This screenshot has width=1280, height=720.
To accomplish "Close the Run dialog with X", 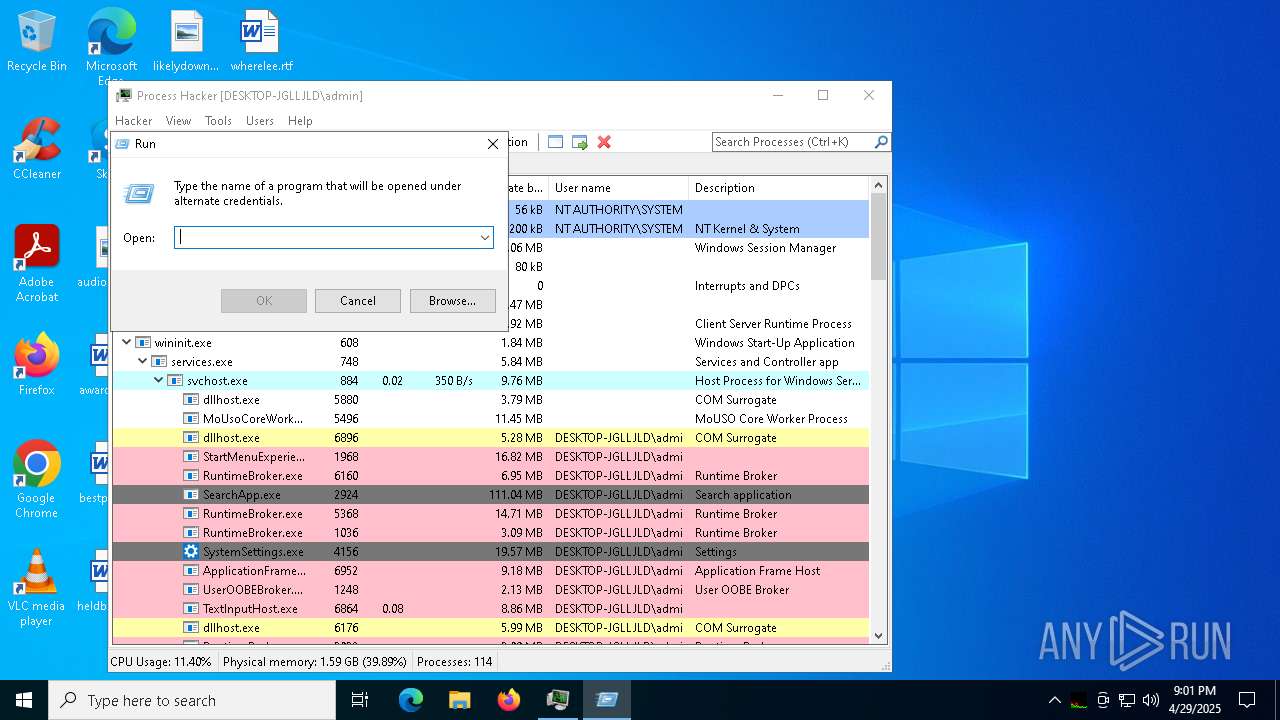I will 493,144.
